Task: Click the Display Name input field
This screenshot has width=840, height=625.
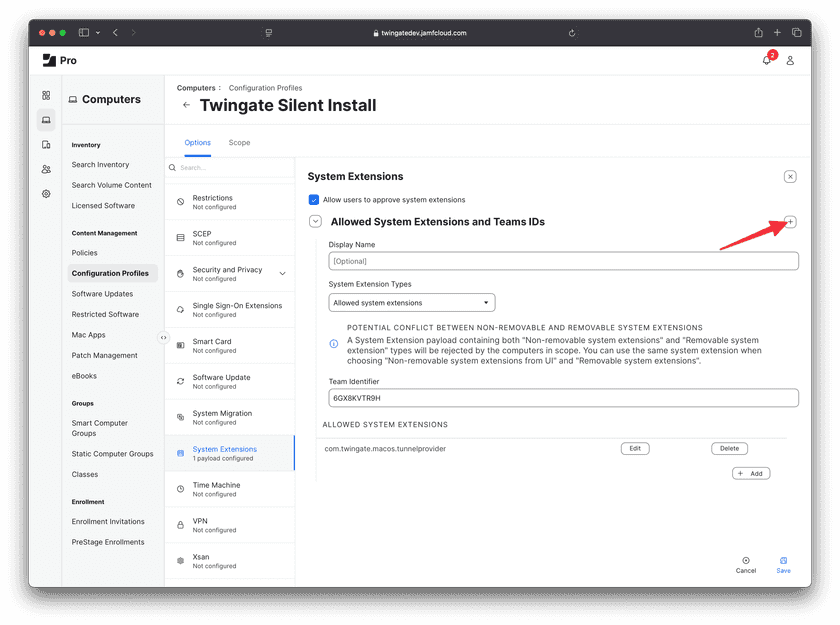Action: [x=563, y=261]
